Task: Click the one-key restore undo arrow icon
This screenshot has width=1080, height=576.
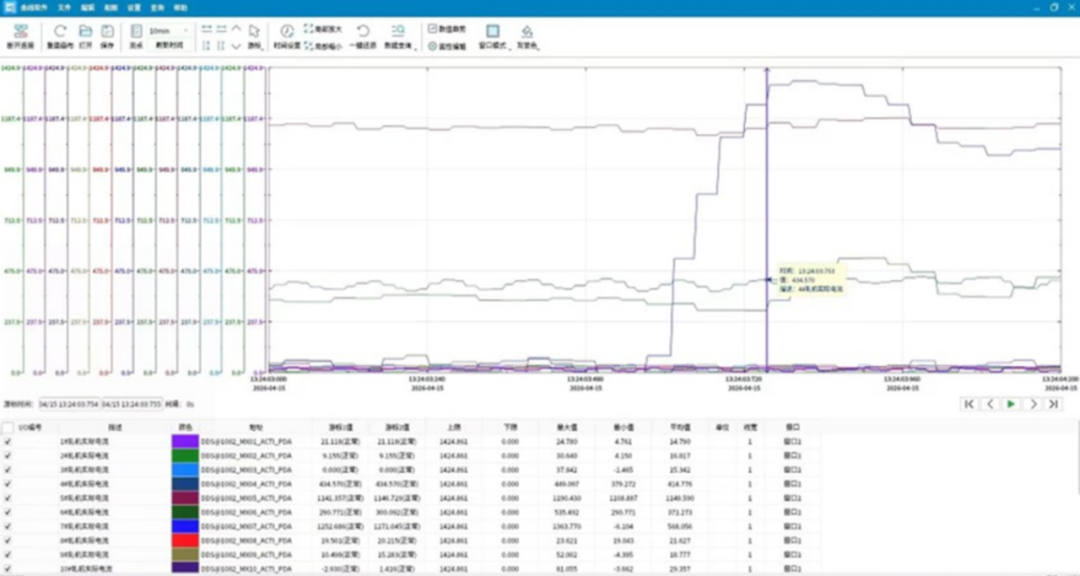Action: coord(363,31)
